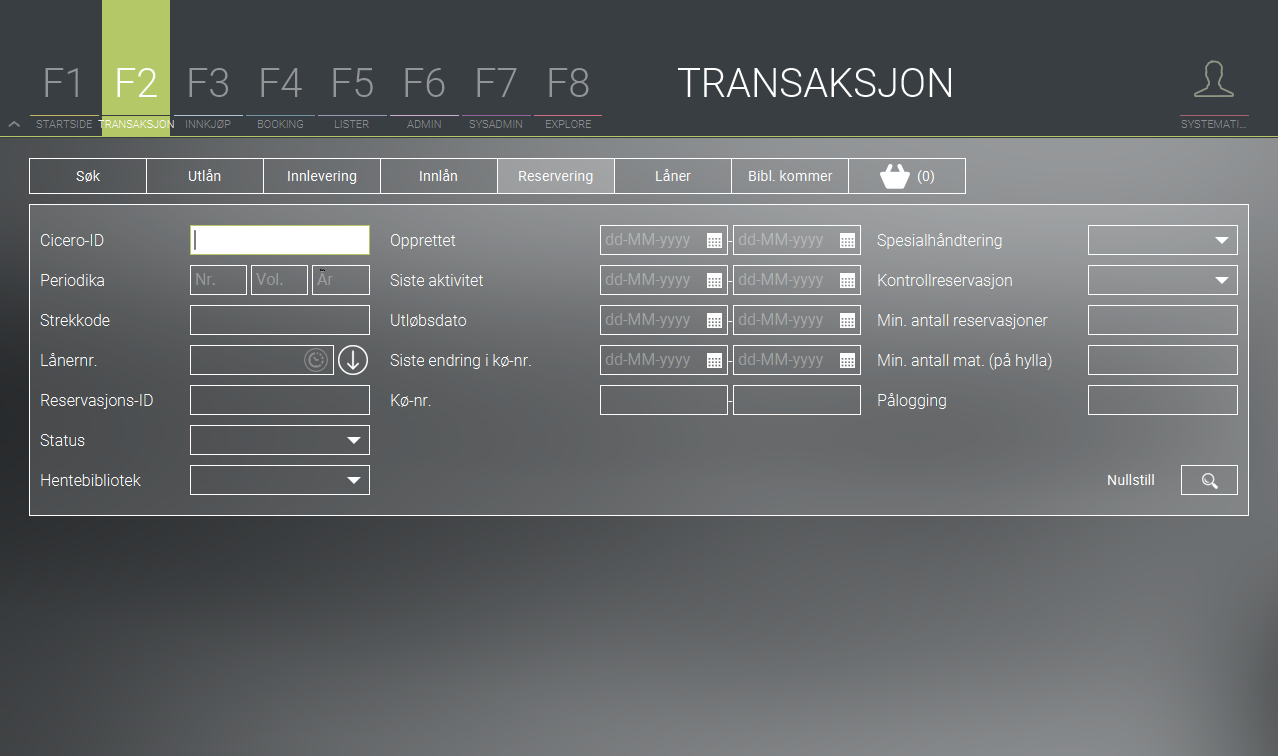The width and height of the screenshot is (1278, 756).
Task: Click the magnifier search button
Action: 1209,481
